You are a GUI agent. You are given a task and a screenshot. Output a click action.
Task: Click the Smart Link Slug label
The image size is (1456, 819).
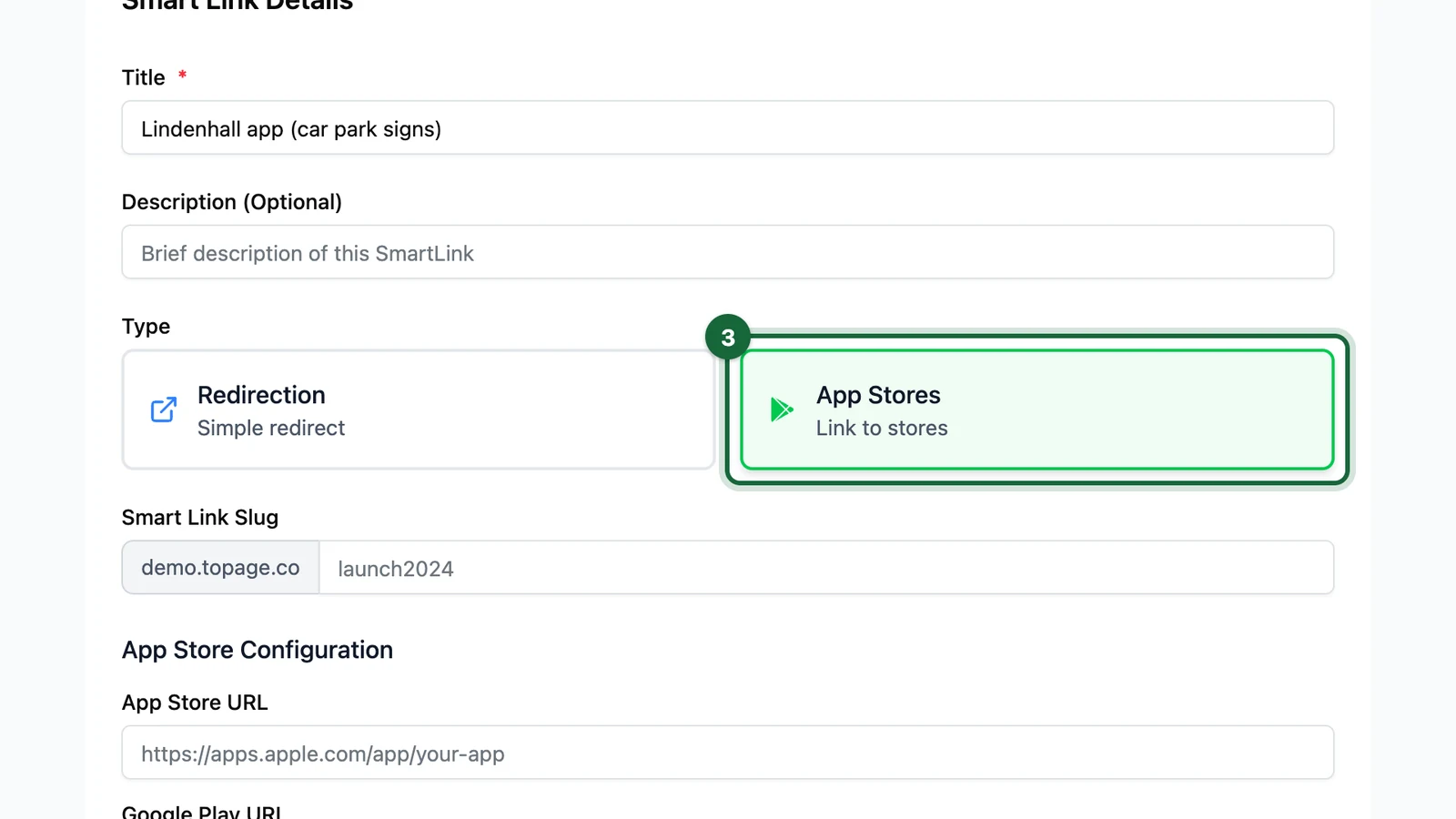pyautogui.click(x=200, y=518)
